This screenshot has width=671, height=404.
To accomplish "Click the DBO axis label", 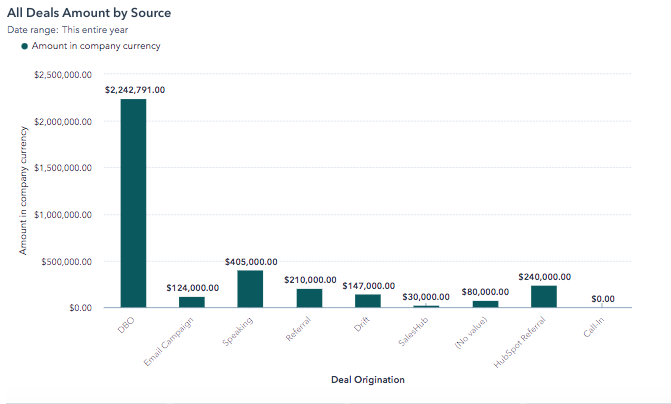I will [x=126, y=325].
